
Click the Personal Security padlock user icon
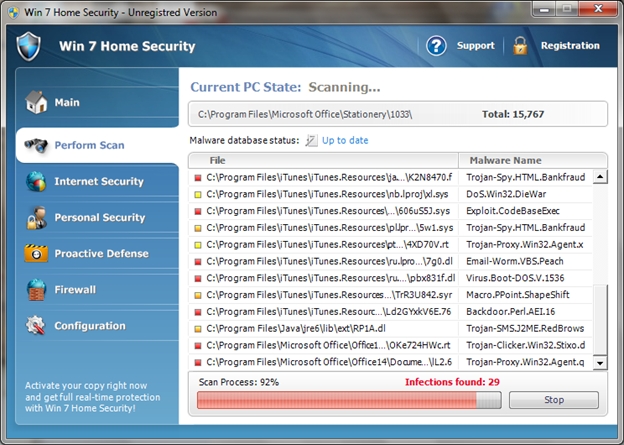pyautogui.click(x=37, y=217)
